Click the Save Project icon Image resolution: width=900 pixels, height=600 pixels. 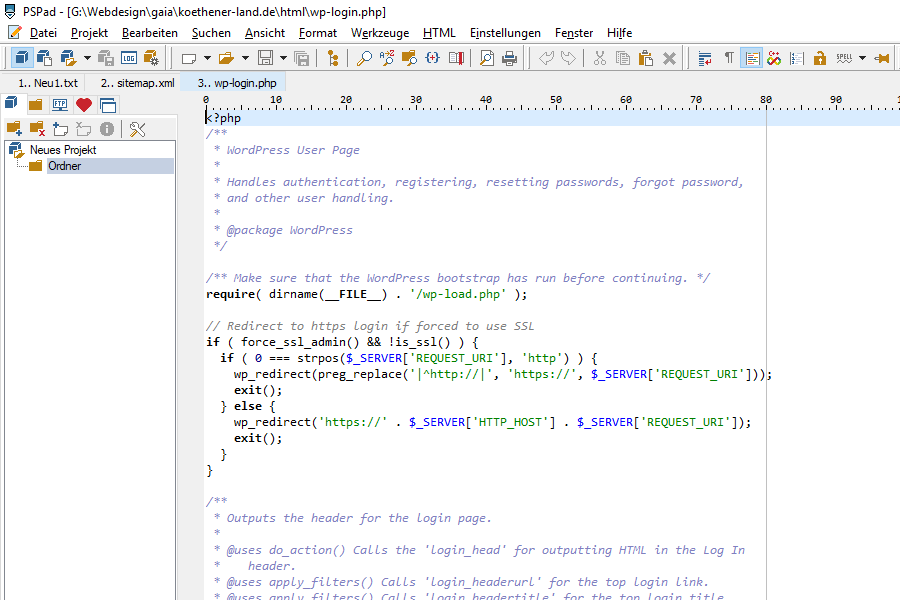(x=106, y=58)
